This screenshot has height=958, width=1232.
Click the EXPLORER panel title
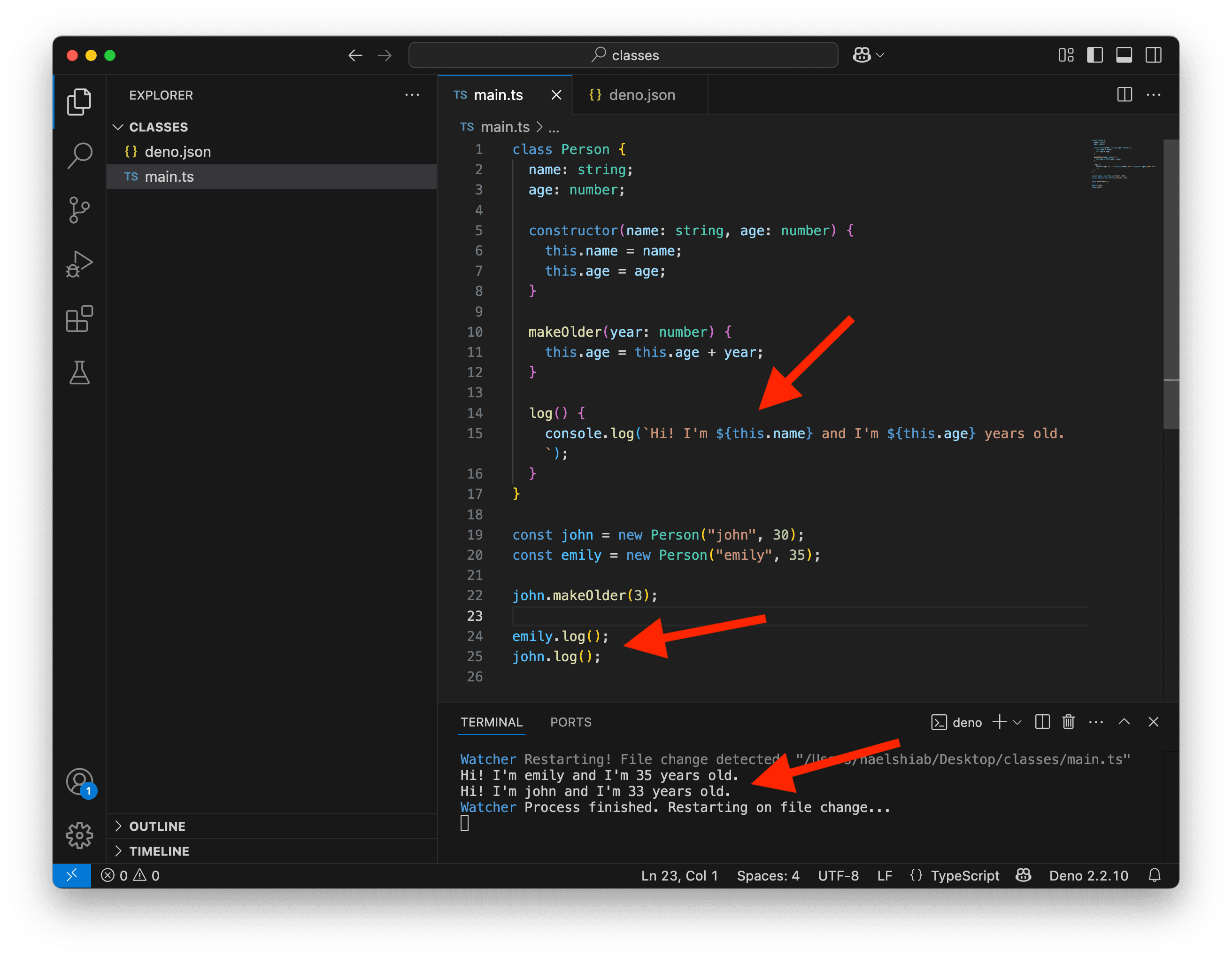point(161,95)
